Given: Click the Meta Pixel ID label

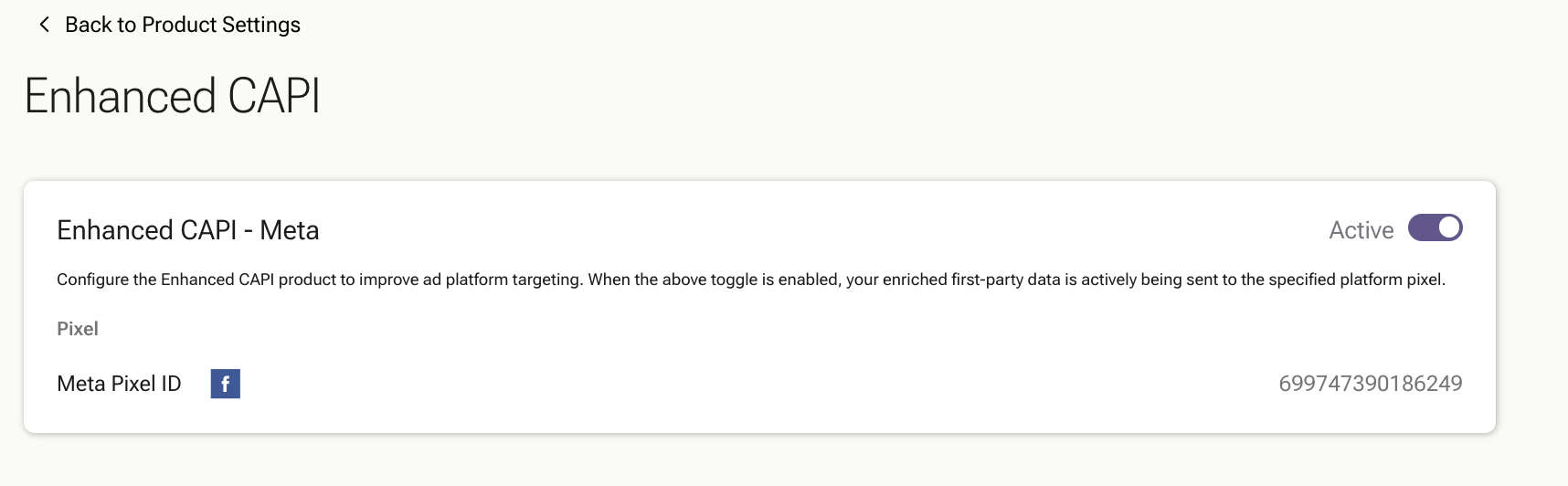Looking at the screenshot, I should [119, 384].
